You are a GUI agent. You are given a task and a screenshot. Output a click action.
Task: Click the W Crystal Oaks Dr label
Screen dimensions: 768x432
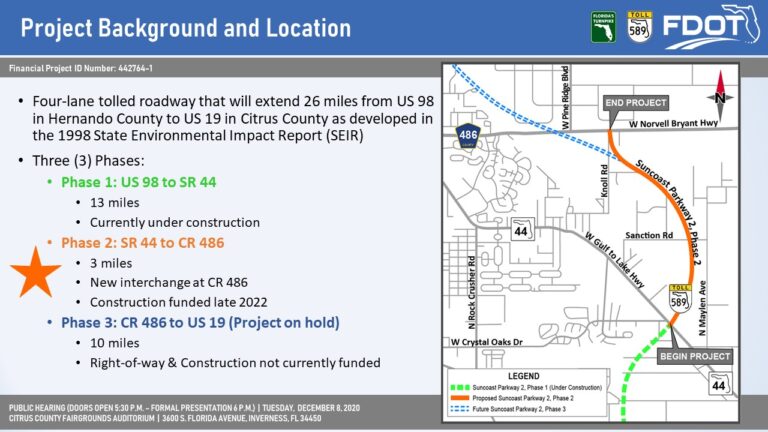point(486,342)
